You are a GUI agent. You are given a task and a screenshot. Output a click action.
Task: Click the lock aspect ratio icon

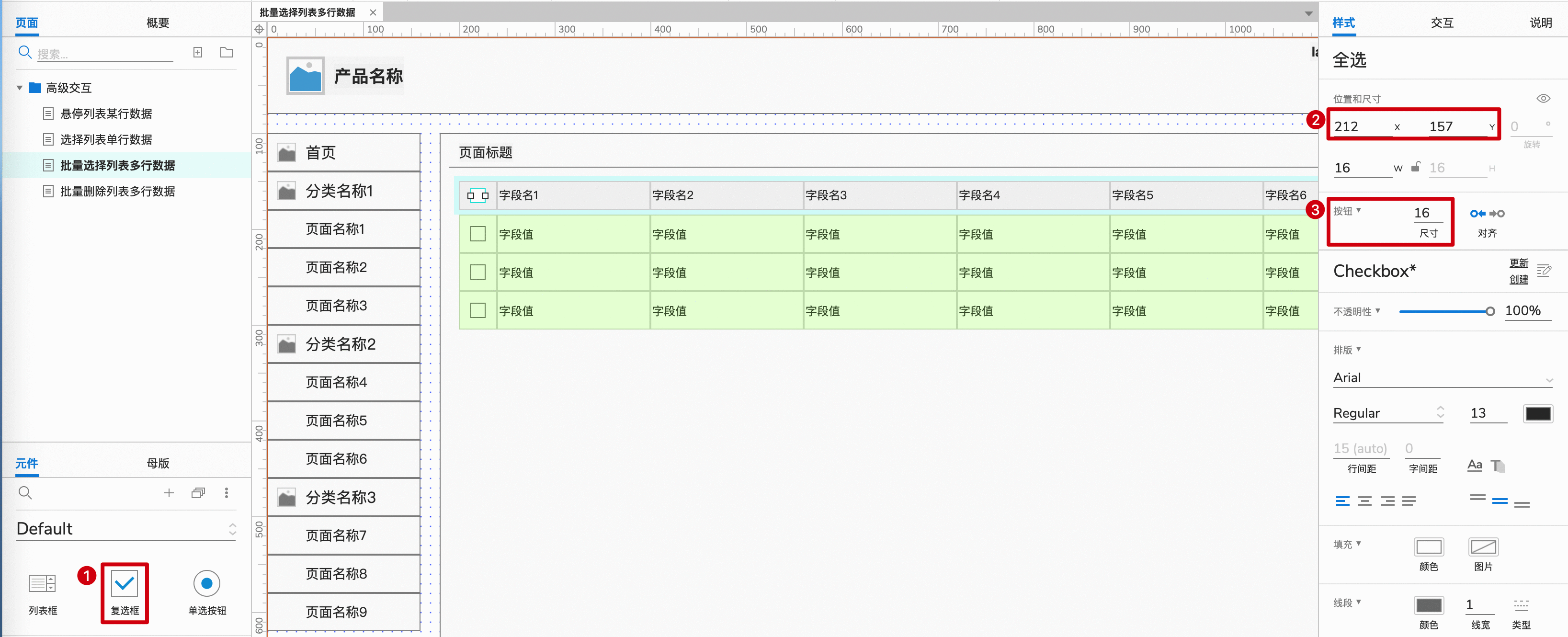pos(1416,167)
